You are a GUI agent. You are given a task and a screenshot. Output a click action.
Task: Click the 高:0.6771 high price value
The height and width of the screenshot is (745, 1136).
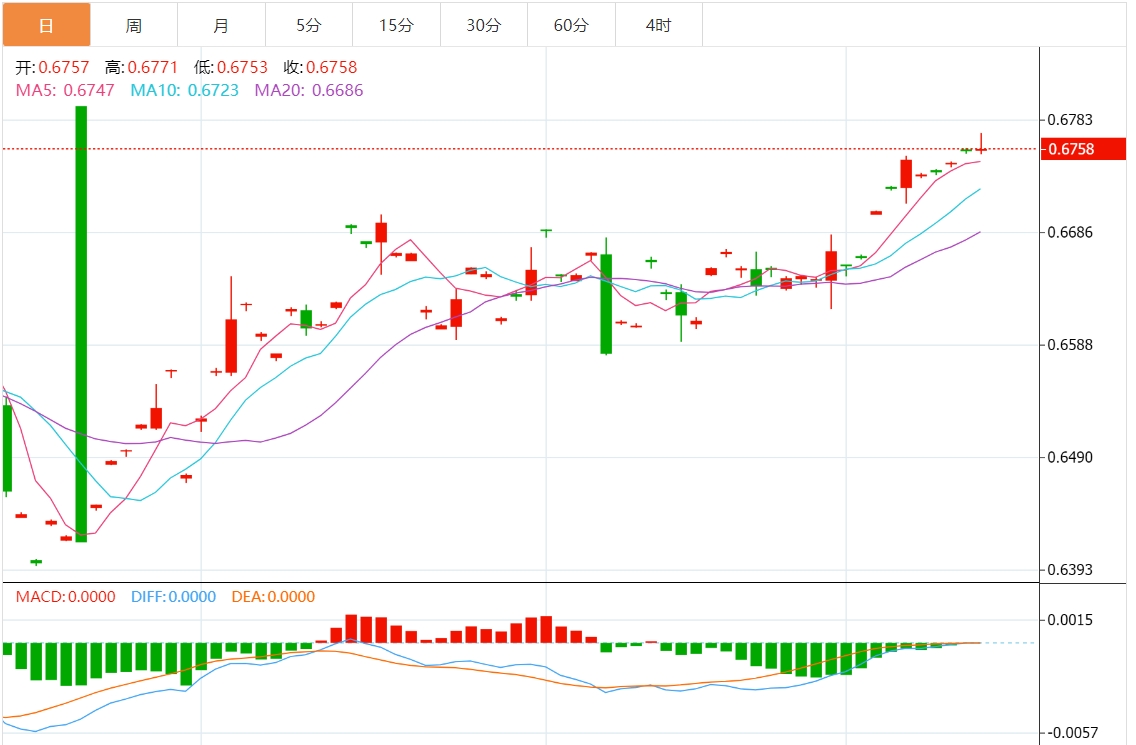click(x=141, y=67)
